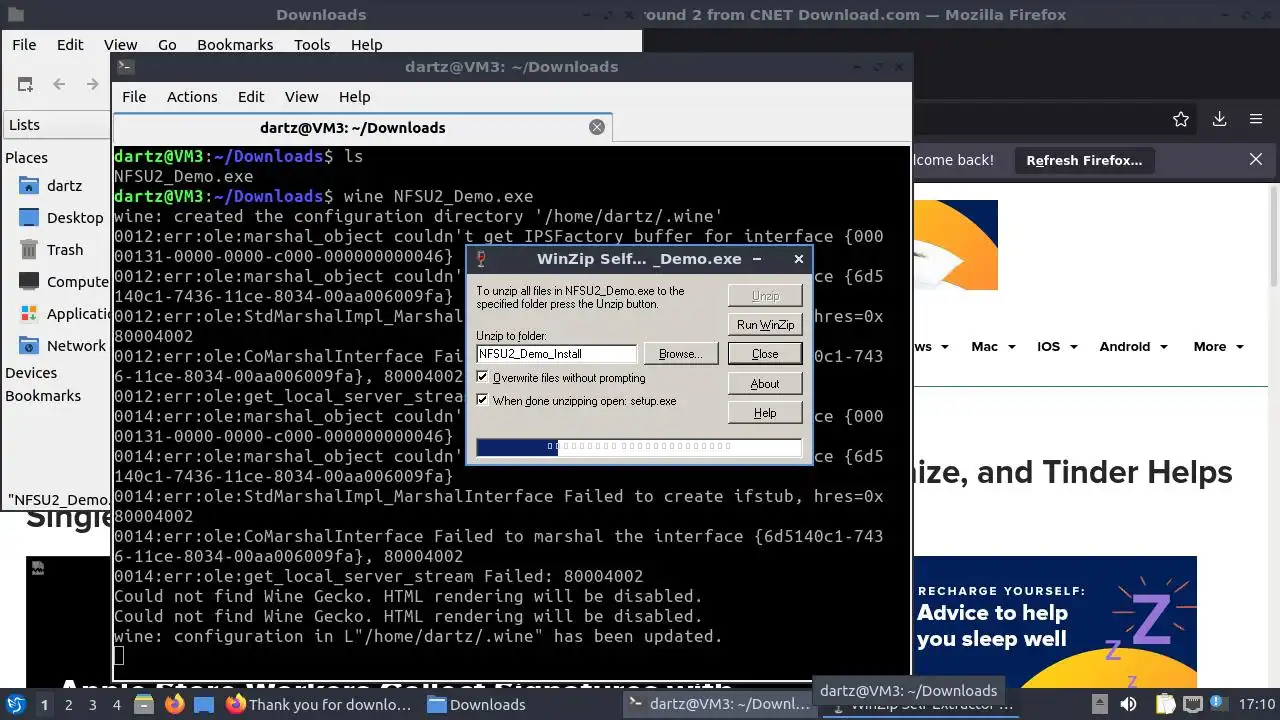Switch to workspace 4 in taskbar pager

(x=117, y=704)
